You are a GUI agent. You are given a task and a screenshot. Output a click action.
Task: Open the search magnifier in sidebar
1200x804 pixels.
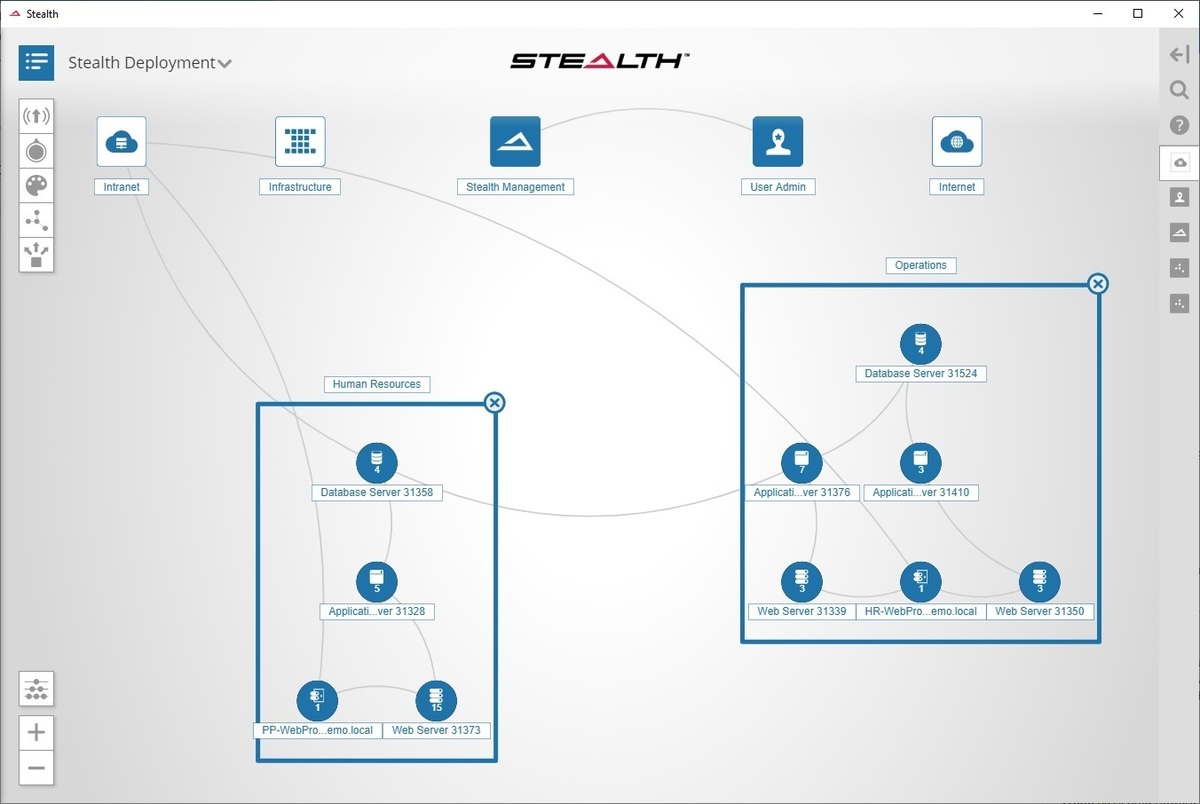pos(1179,91)
